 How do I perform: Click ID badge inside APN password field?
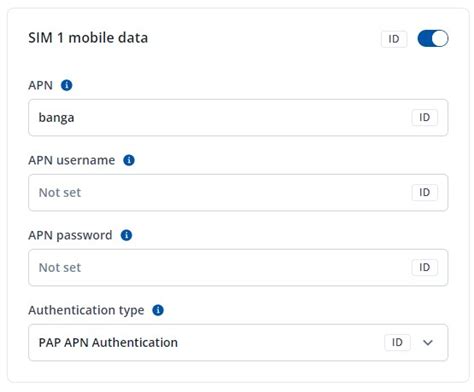click(x=425, y=267)
